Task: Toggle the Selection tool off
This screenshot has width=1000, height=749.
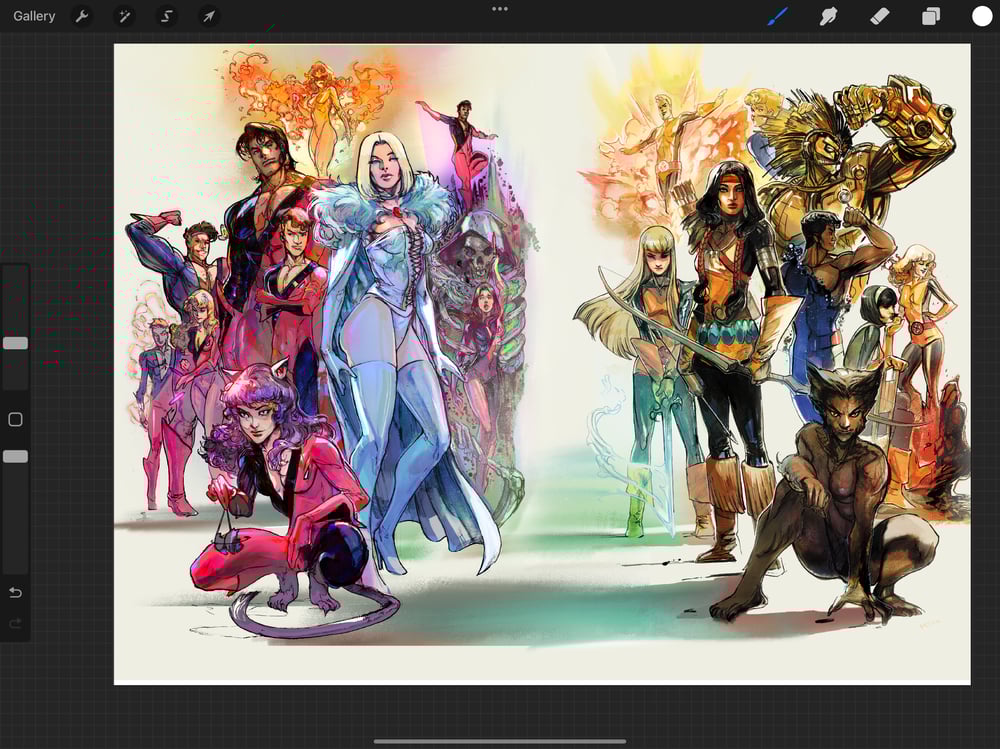Action: [166, 16]
